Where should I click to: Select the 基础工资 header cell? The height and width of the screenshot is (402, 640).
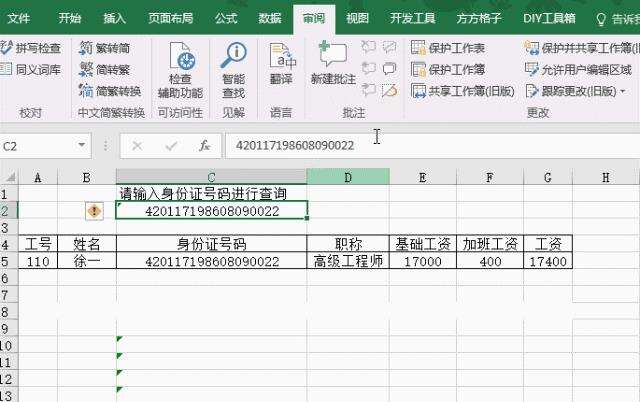[423, 244]
